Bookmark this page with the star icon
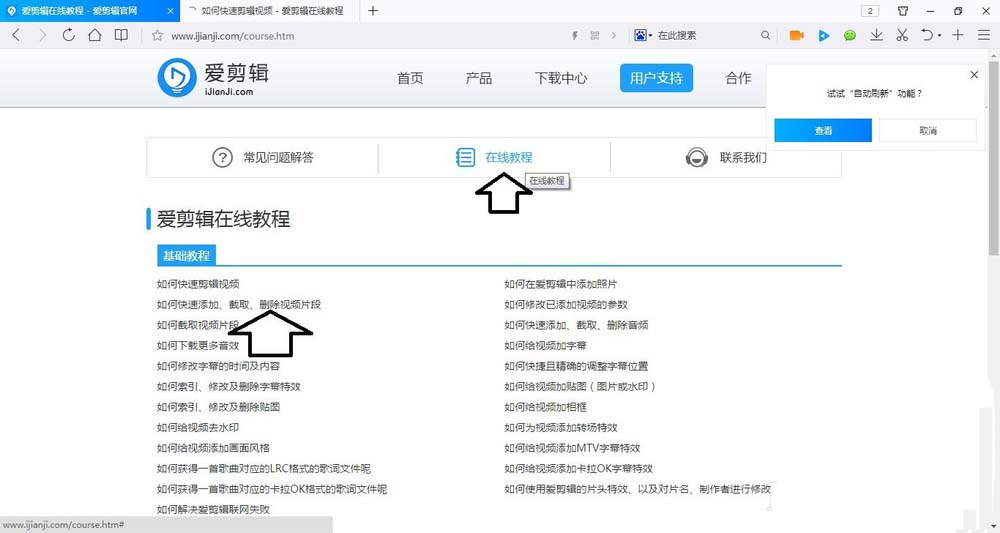This screenshot has height=533, width=1000. coord(157,36)
